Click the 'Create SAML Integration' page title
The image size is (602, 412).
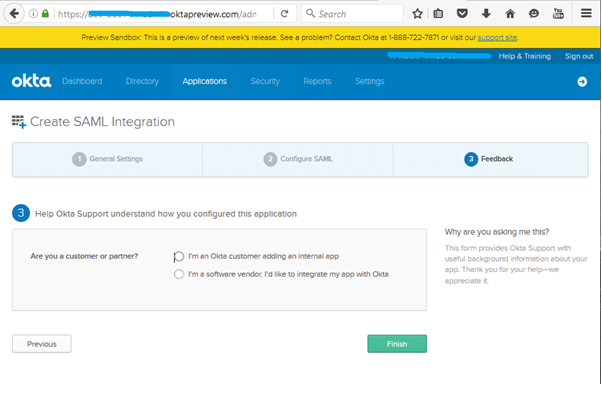[x=102, y=122]
